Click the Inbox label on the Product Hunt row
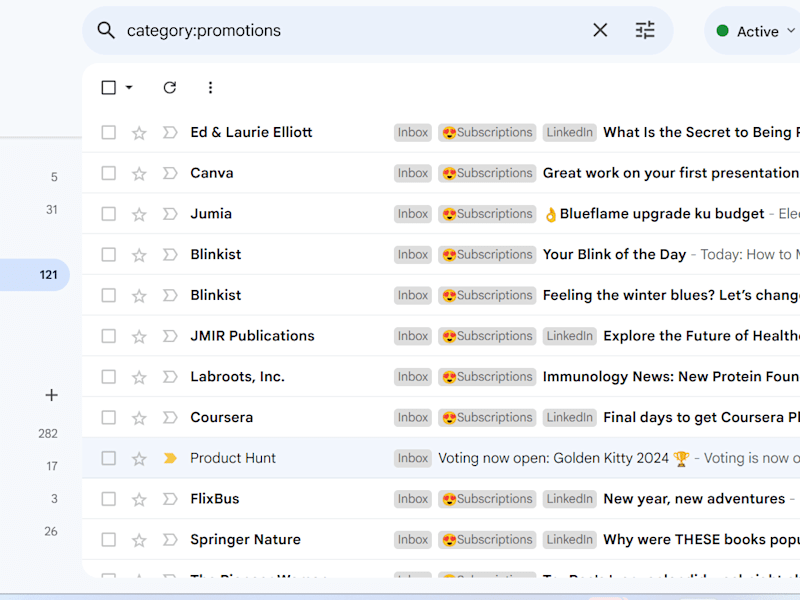Screen dimensions: 800x600 click(413, 458)
